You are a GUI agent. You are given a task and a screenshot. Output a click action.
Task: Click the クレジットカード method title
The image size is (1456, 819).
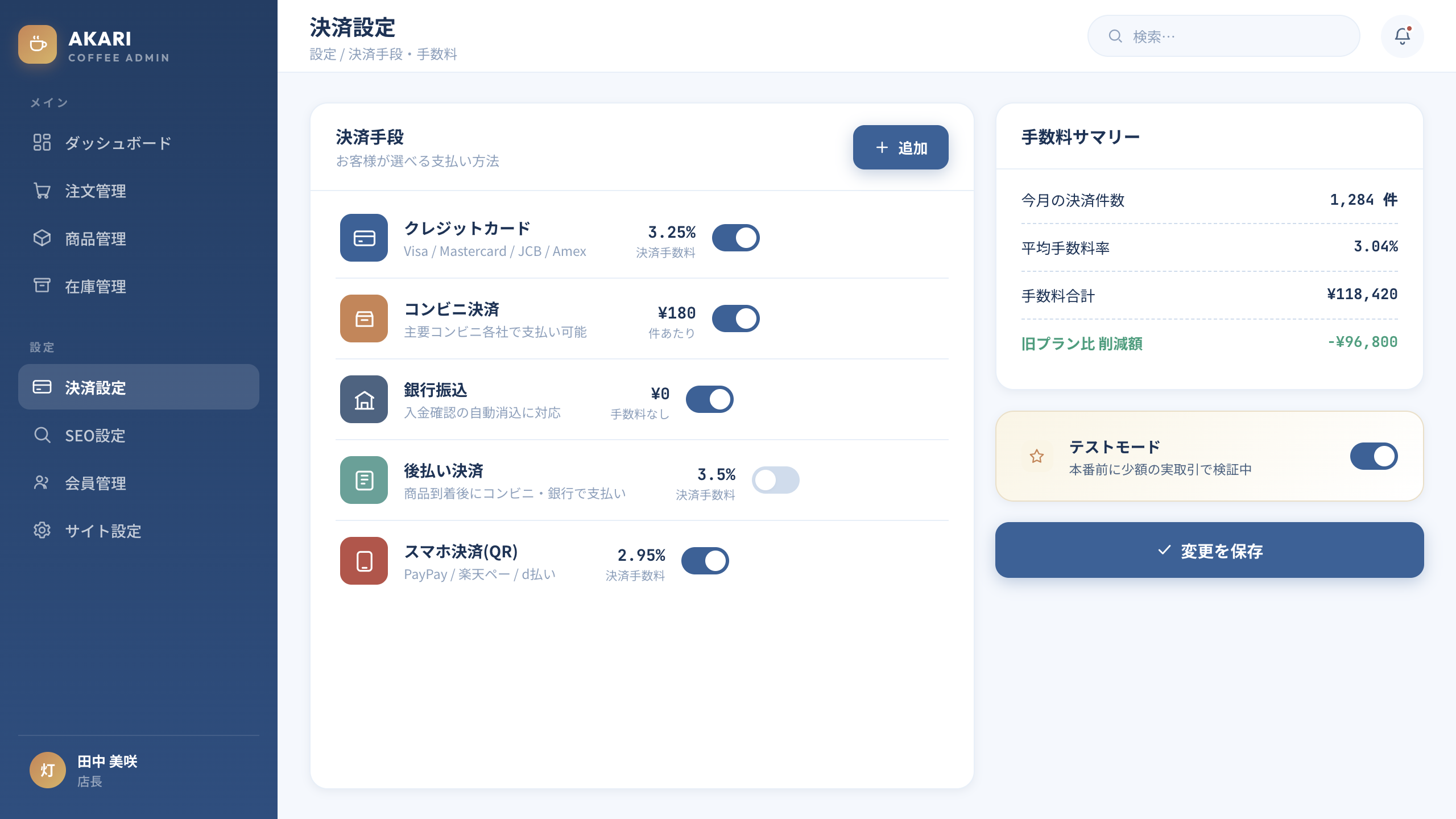tap(467, 228)
